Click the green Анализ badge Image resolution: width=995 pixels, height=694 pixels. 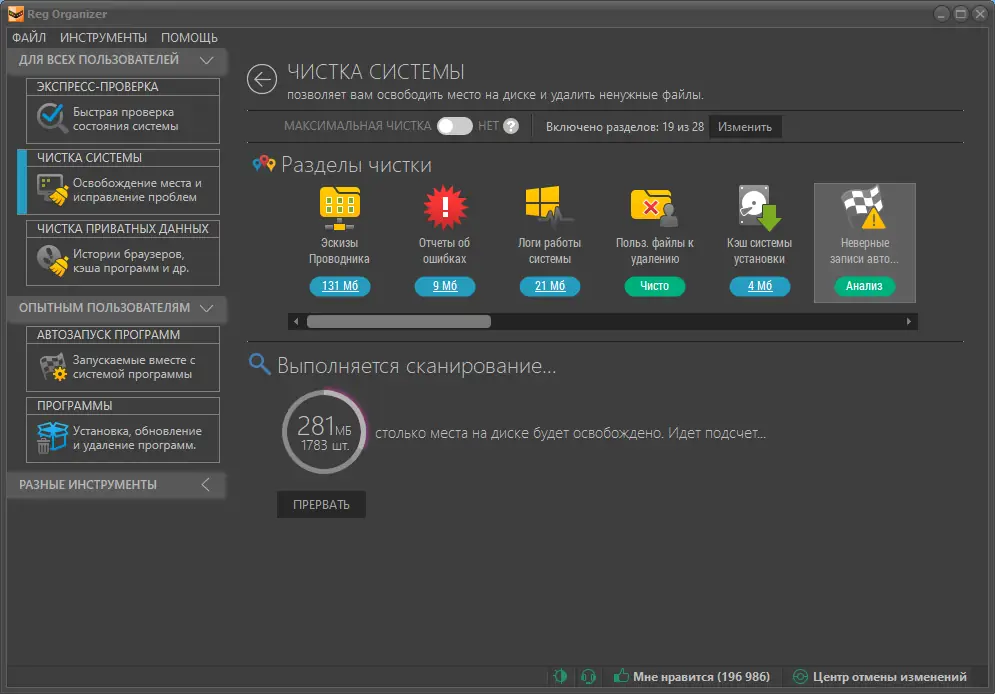coord(864,286)
